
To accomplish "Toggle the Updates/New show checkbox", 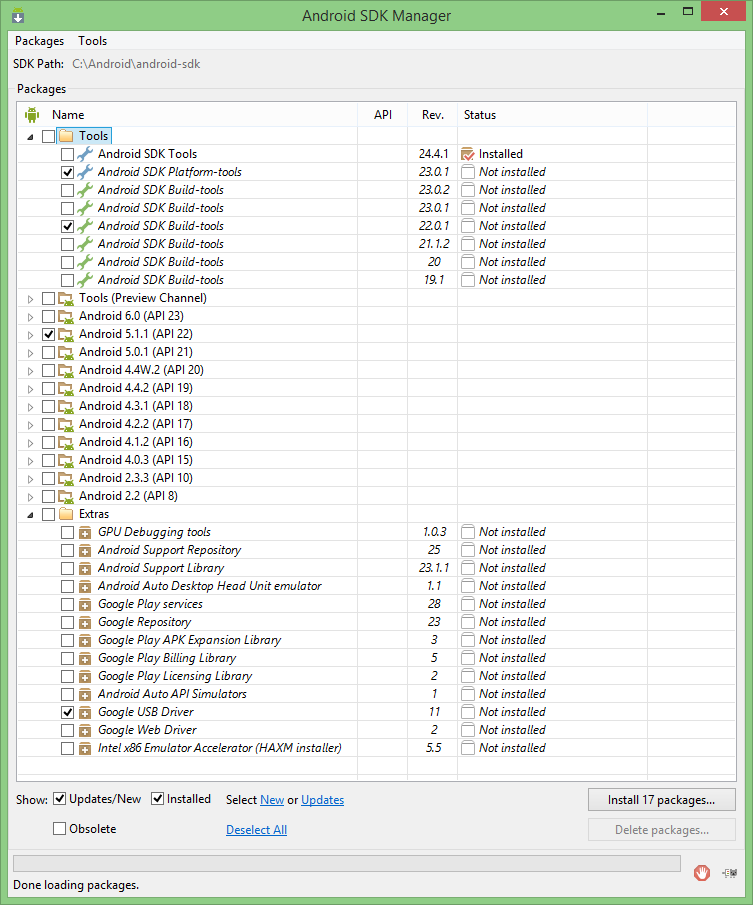I will pos(59,799).
